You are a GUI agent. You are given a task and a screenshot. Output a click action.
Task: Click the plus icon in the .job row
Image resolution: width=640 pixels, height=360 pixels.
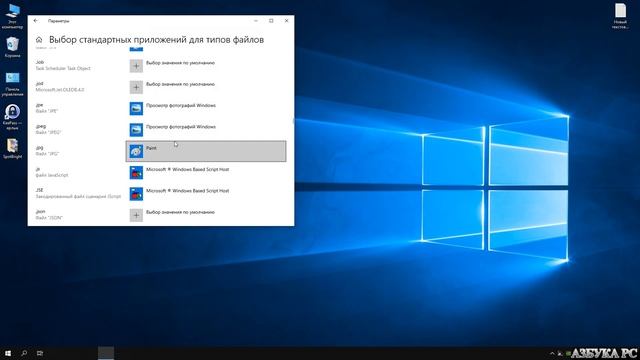pyautogui.click(x=136, y=66)
